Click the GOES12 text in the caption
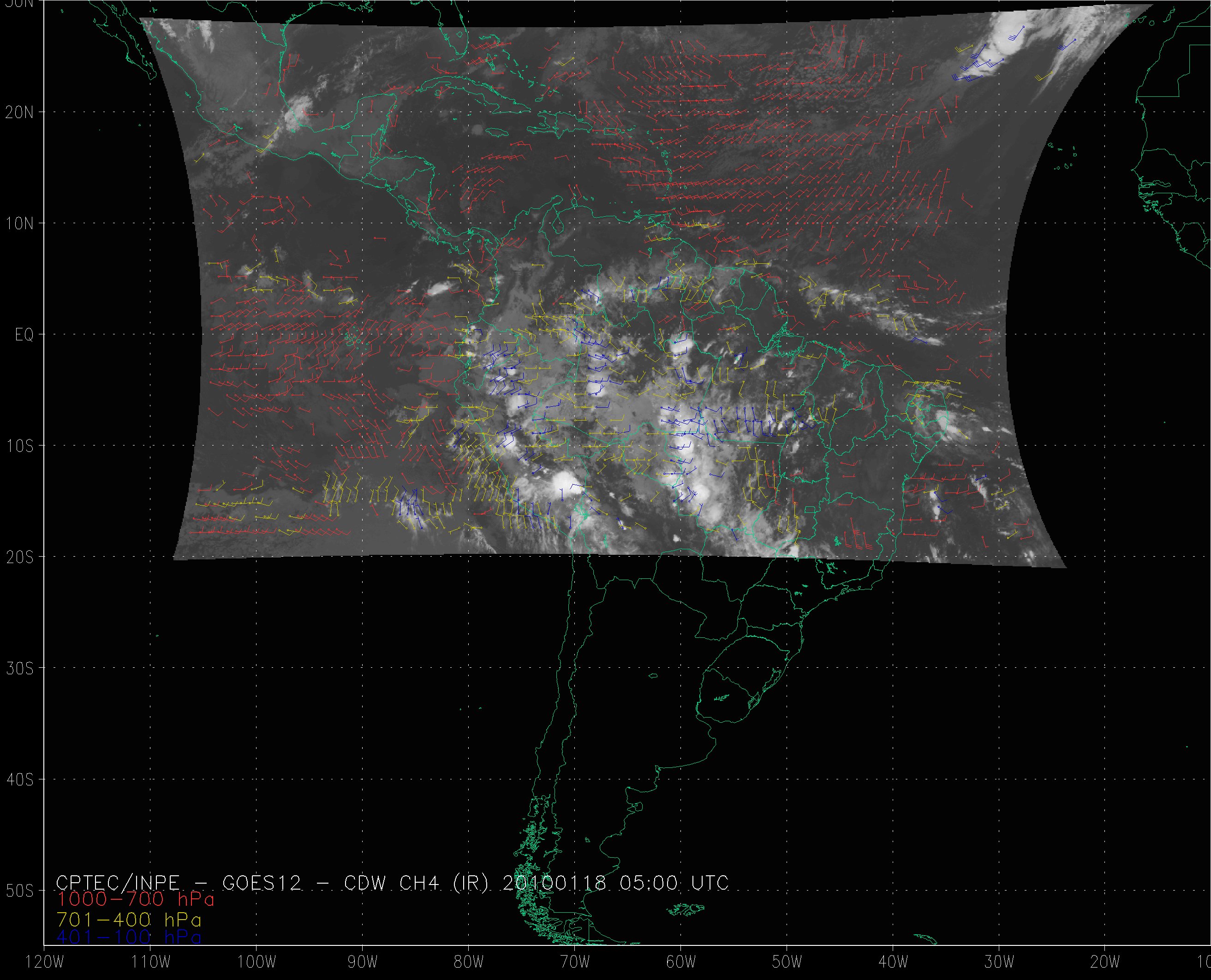The width and height of the screenshot is (1211, 980). coord(262,883)
